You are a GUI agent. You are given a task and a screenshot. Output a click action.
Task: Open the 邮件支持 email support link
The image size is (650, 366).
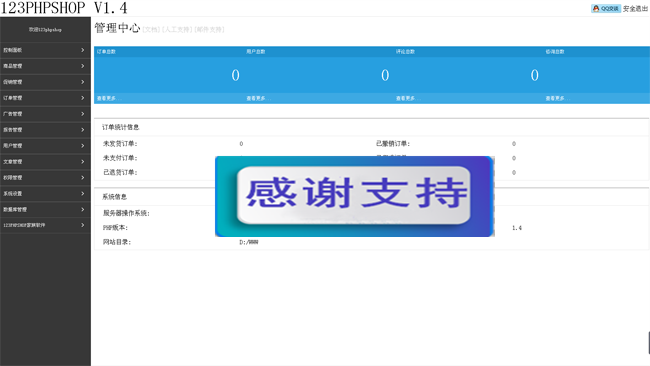pyautogui.click(x=209, y=29)
